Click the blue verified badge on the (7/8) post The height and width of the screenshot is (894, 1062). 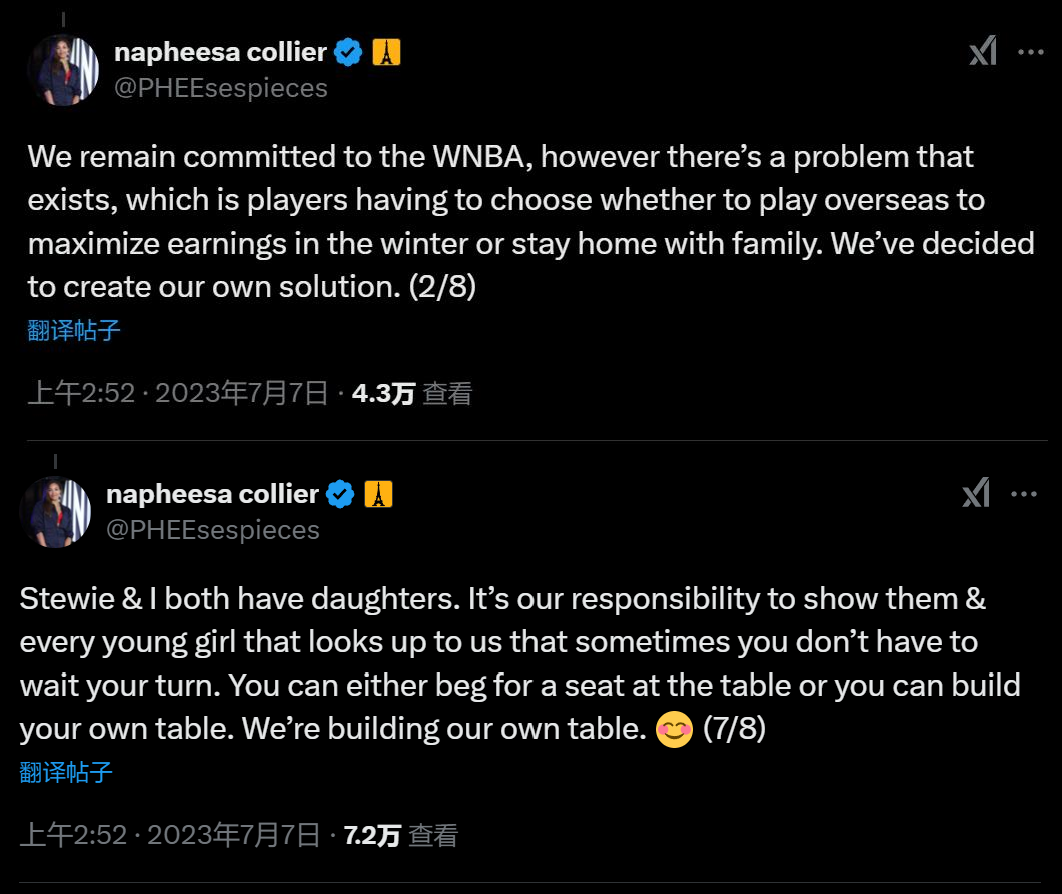(341, 493)
